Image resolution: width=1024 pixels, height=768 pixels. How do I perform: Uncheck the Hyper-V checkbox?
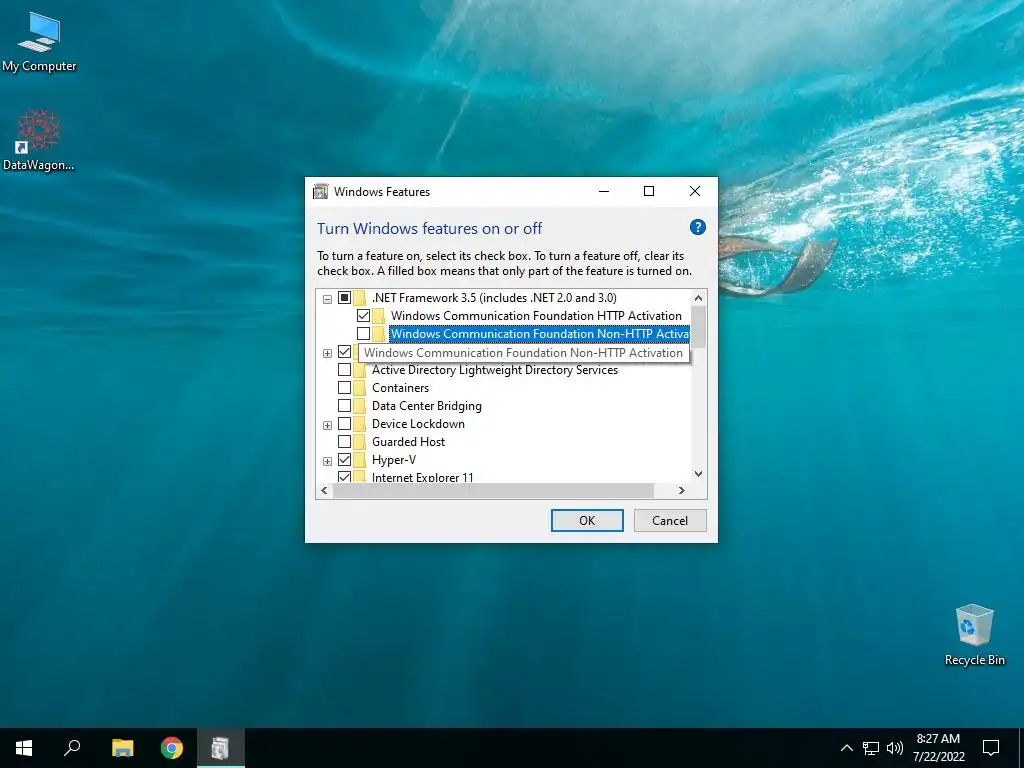(x=344, y=460)
